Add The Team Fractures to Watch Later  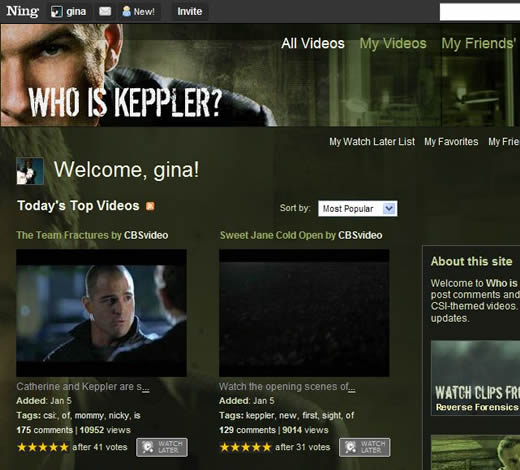pos(162,447)
